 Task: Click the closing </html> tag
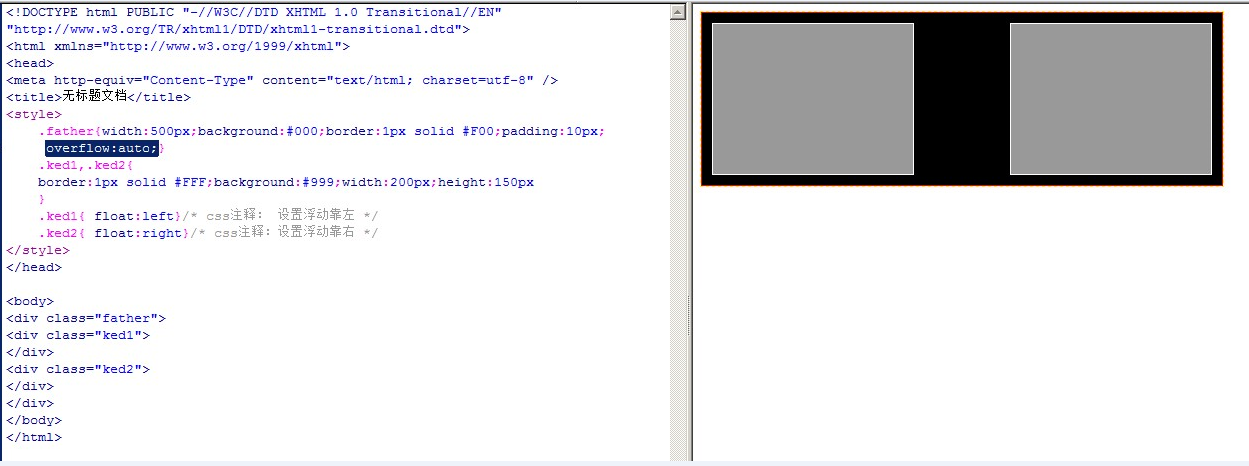tap(34, 437)
